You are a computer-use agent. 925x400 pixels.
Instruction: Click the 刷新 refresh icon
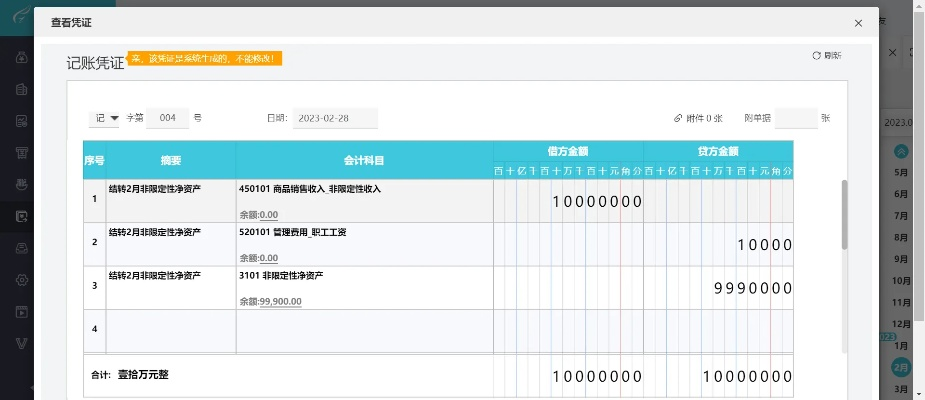pos(816,56)
